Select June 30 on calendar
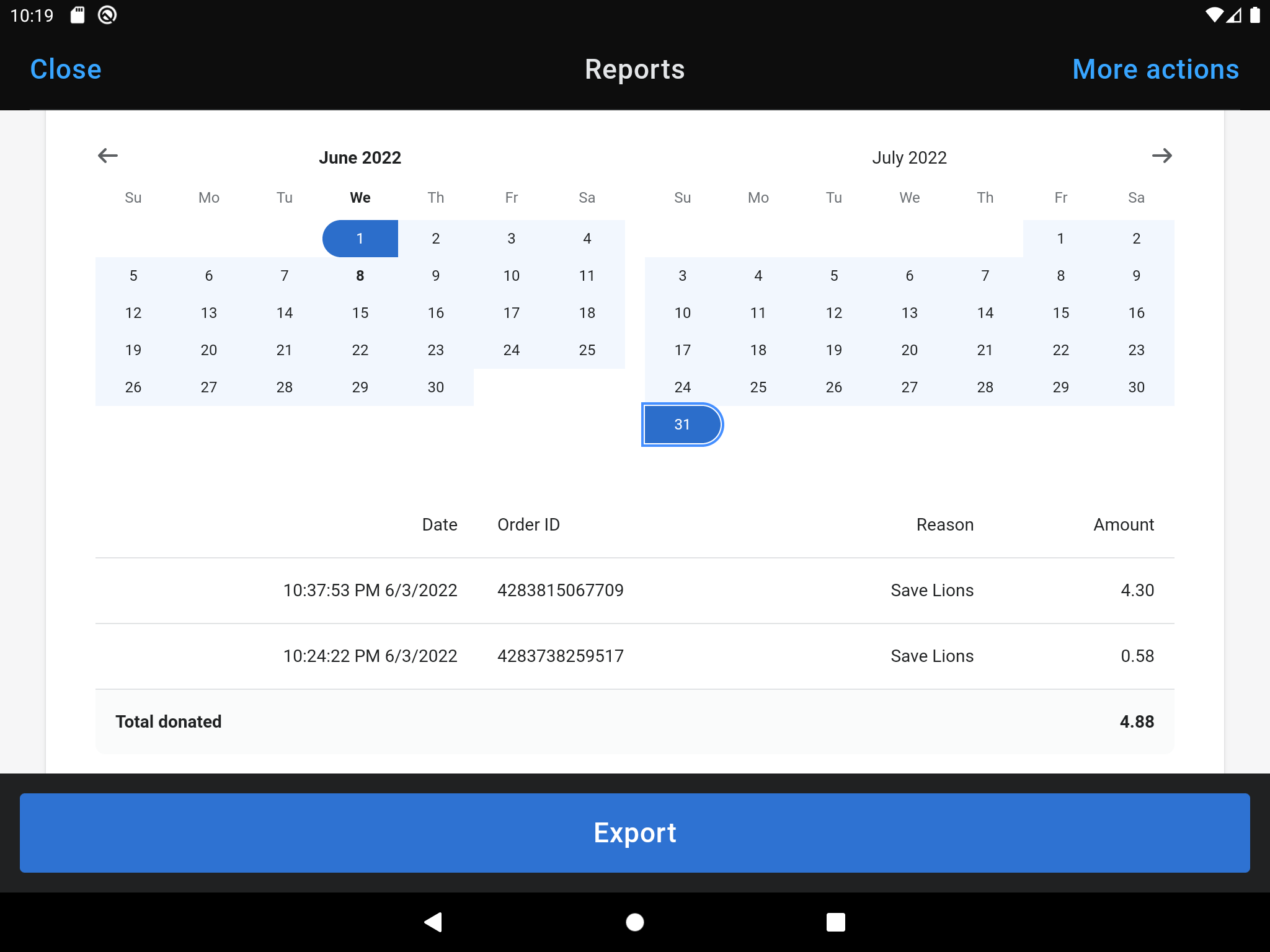The image size is (1270, 952). click(x=435, y=387)
